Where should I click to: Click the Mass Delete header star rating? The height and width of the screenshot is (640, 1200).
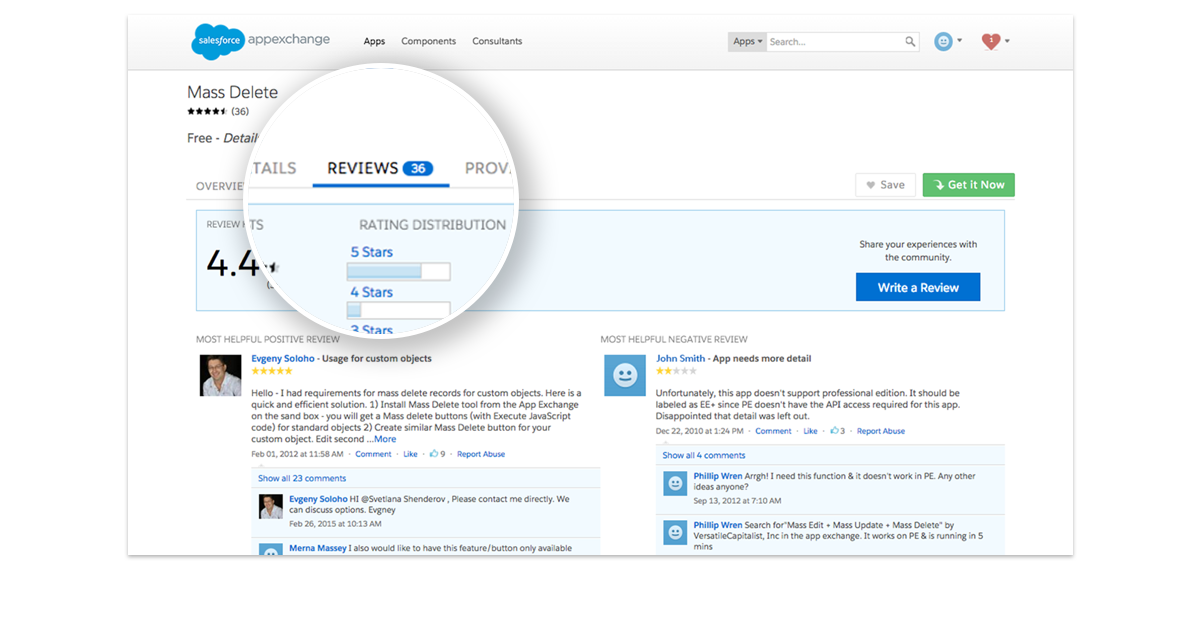(207, 111)
